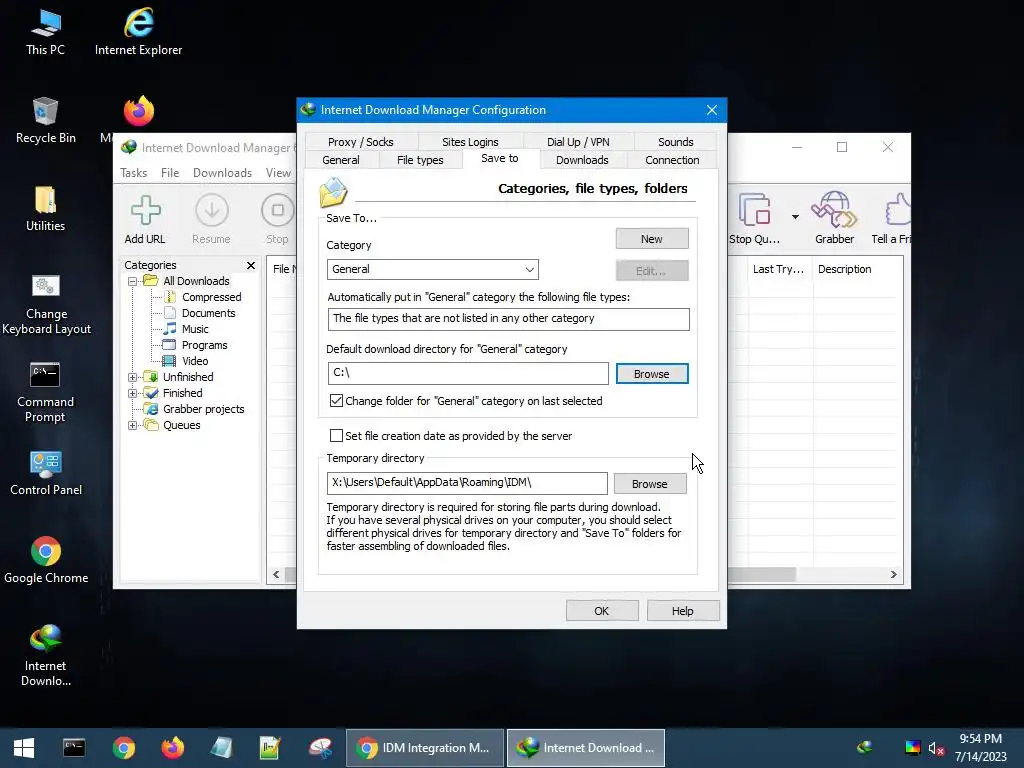Screen dimensions: 1024x768
Task: Click Description column header in IDM list
Action: click(x=844, y=269)
